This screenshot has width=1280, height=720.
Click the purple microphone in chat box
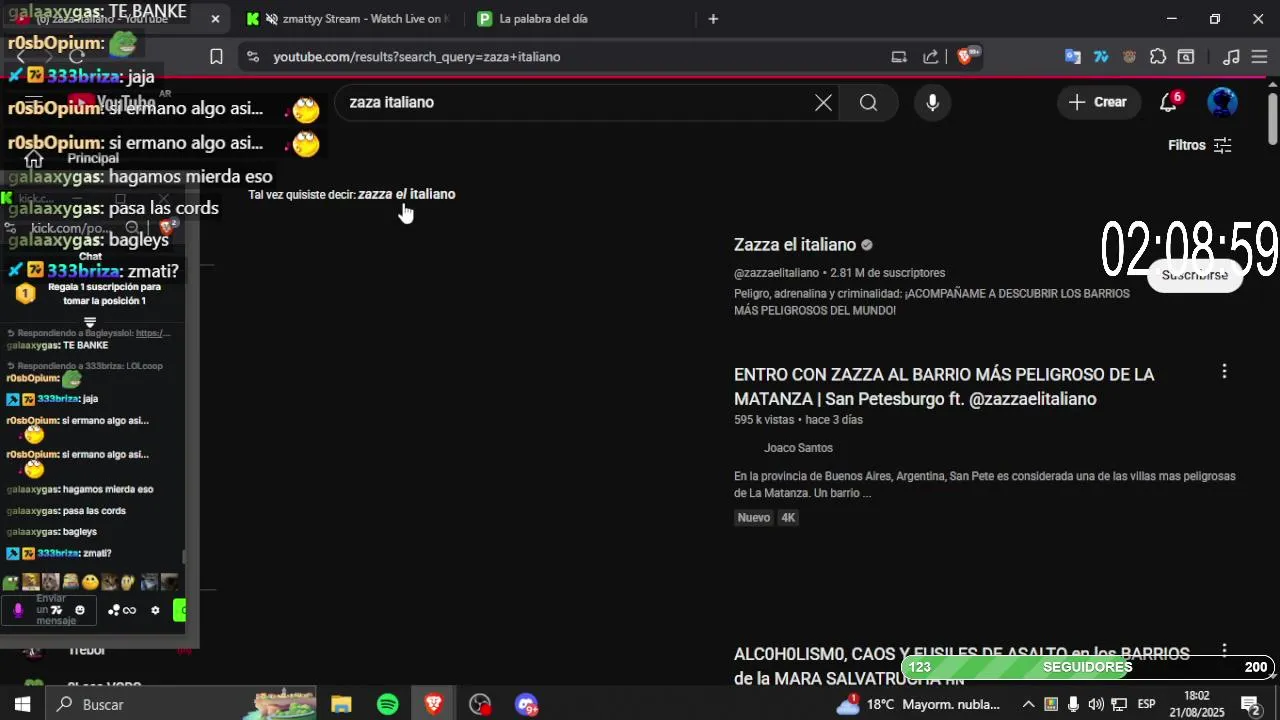[18, 610]
